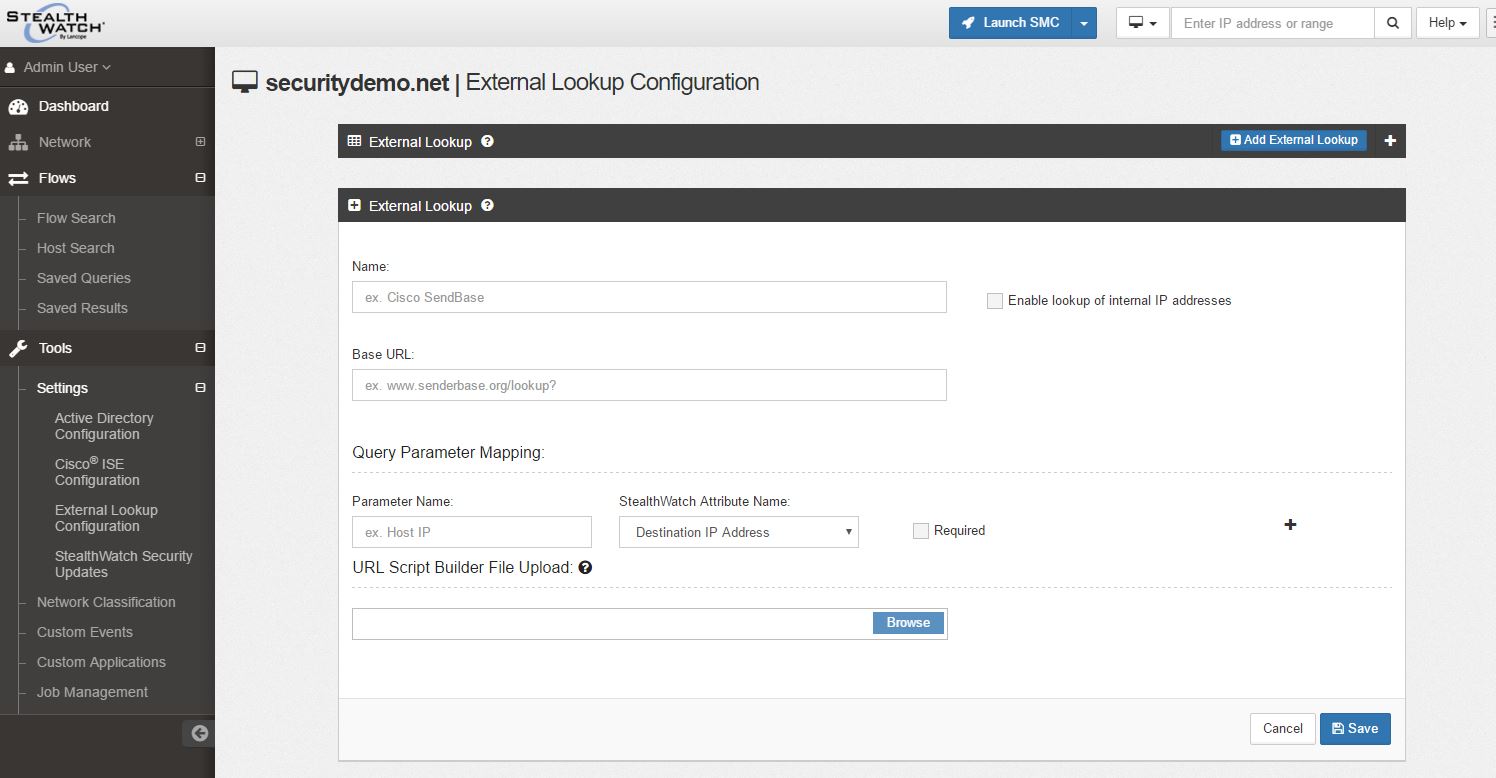Open Network Classification in sidebar
The width and height of the screenshot is (1496, 778).
(106, 602)
